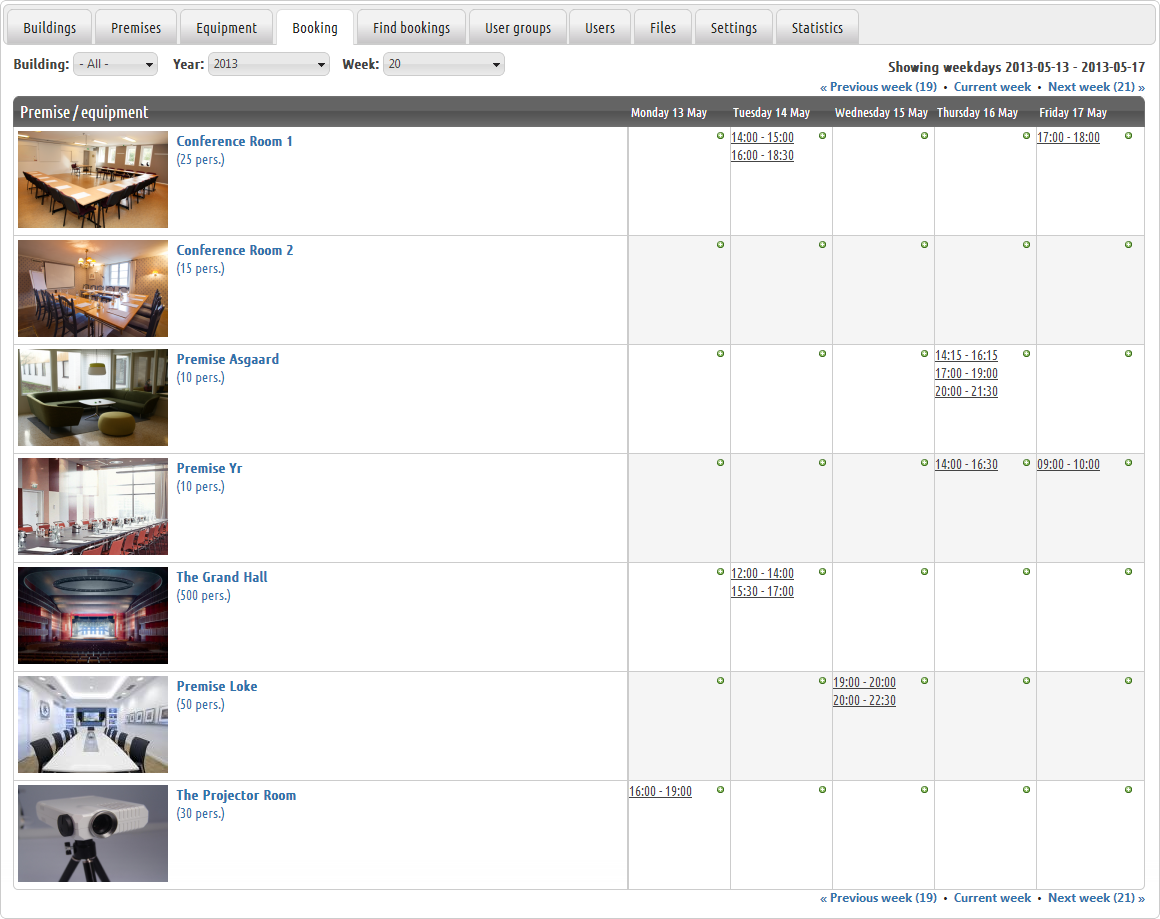Image resolution: width=1160 pixels, height=919 pixels.
Task: Click add-booking icon for Conference Room 1 Wednesday
Action: pos(925,136)
